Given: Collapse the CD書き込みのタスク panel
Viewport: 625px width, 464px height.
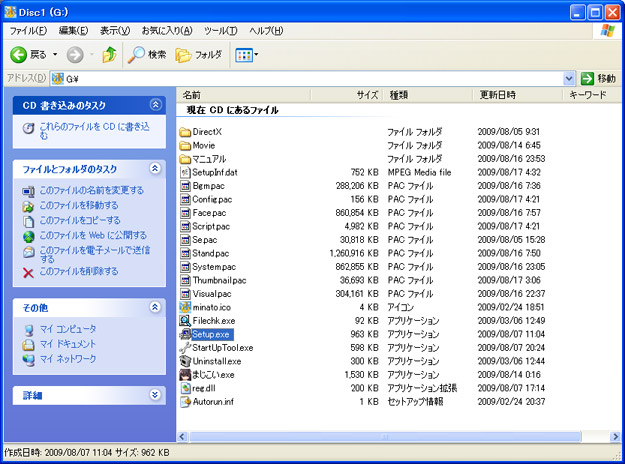Looking at the screenshot, I should pos(155,104).
